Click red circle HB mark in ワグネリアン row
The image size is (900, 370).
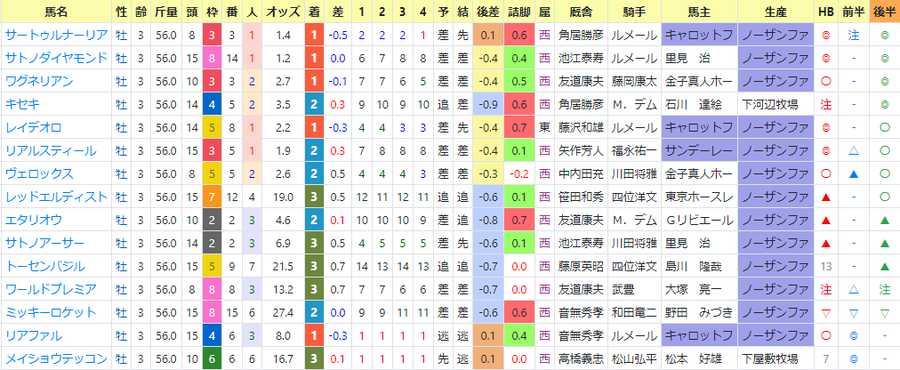coord(826,81)
